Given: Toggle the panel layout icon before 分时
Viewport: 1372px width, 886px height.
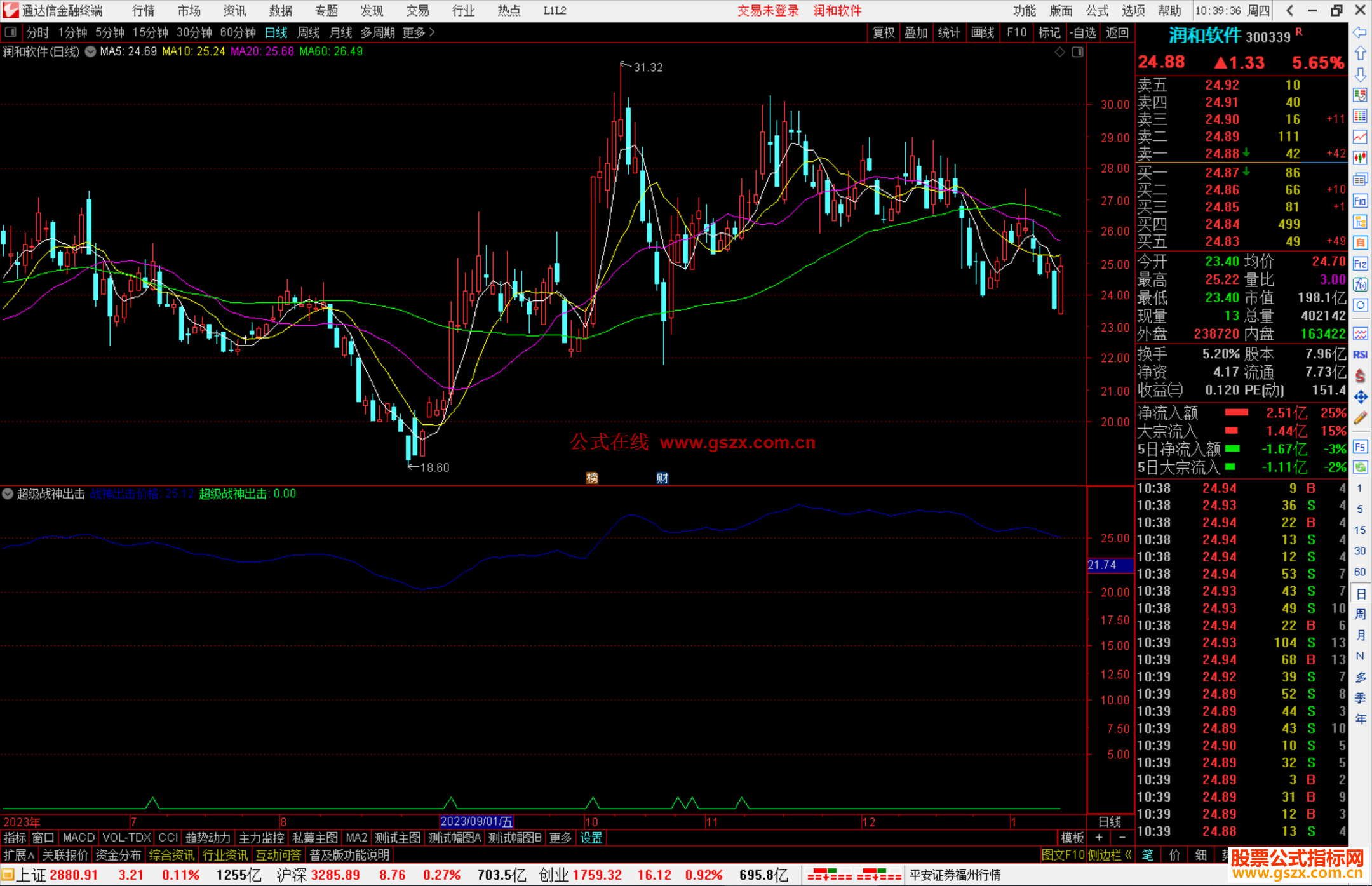Looking at the screenshot, I should pos(11,32).
